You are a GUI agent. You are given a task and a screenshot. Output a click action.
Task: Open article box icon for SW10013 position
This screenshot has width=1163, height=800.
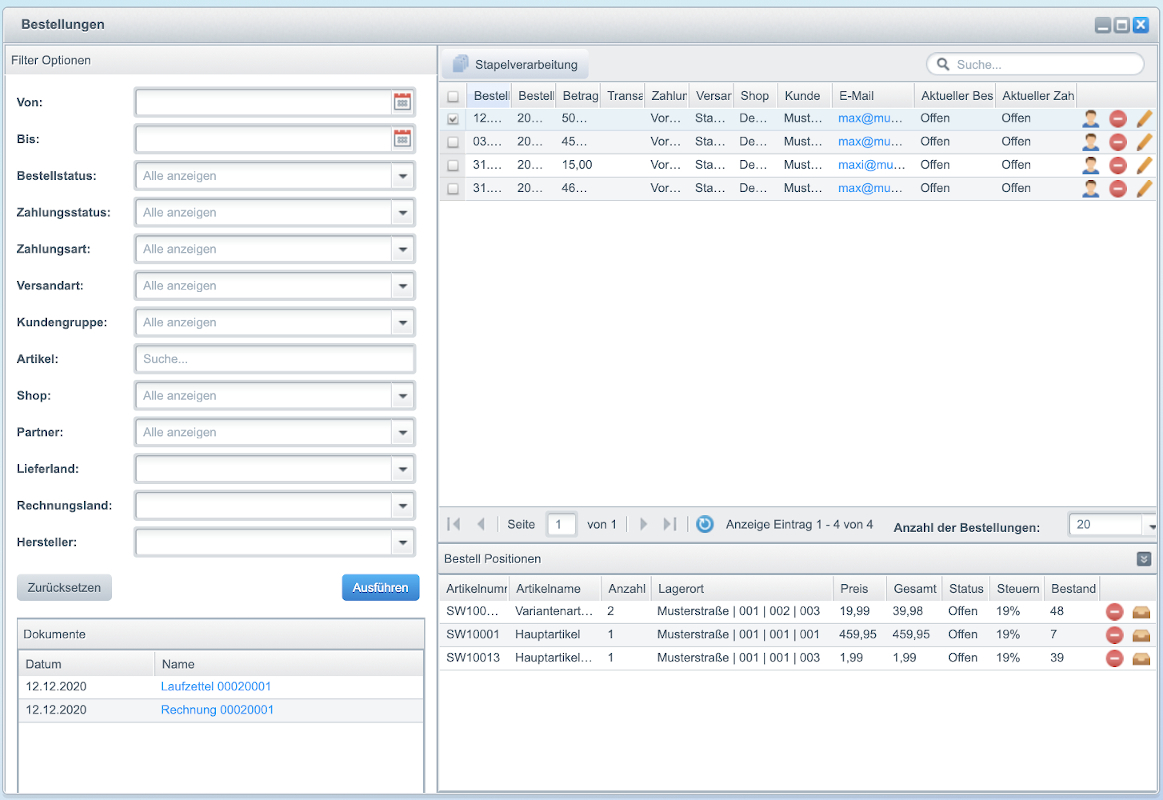[x=1141, y=658]
